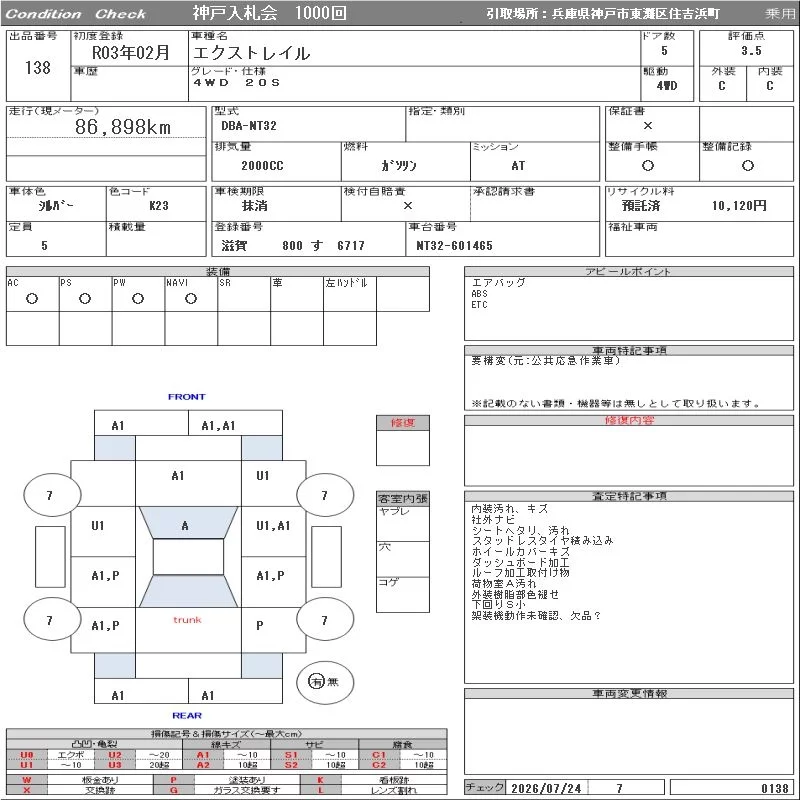Click the car name エクストレイル

252,53
